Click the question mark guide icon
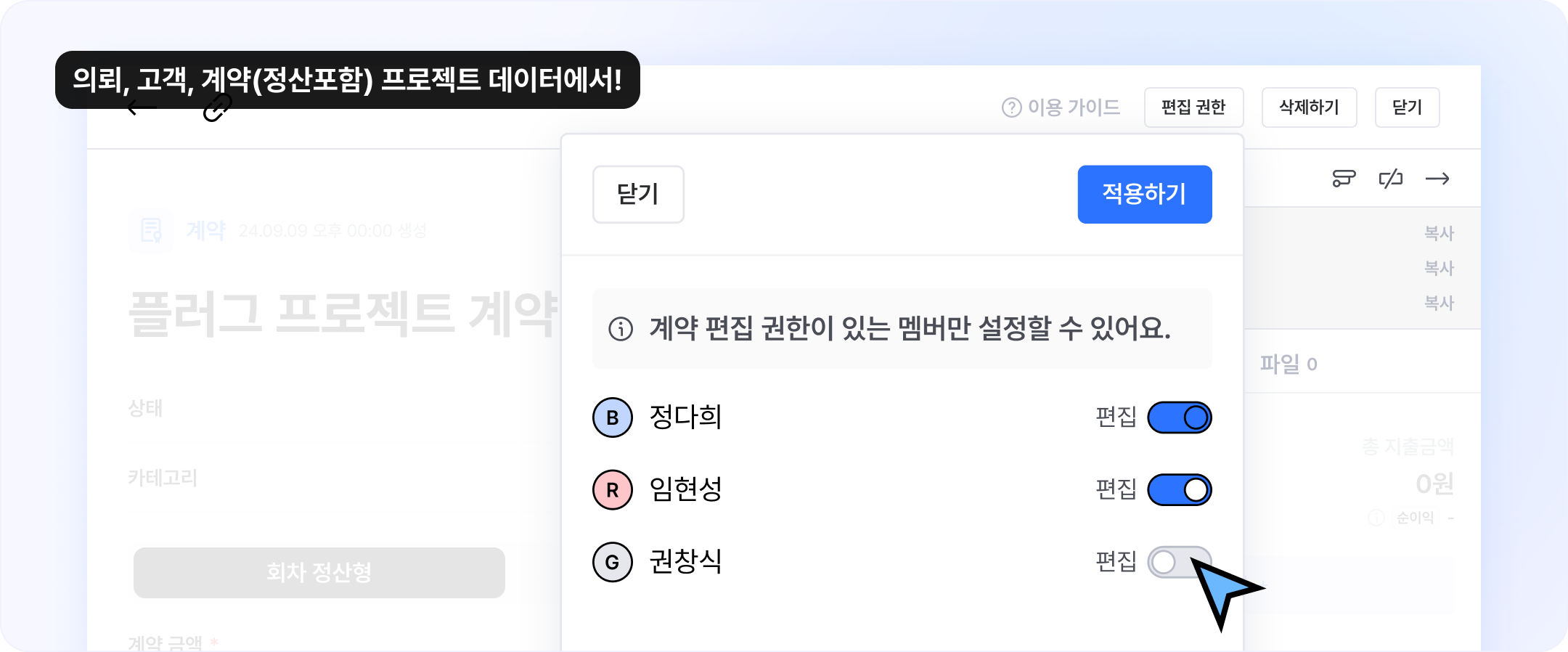Image resolution: width=1568 pixels, height=652 pixels. pyautogui.click(x=1011, y=107)
